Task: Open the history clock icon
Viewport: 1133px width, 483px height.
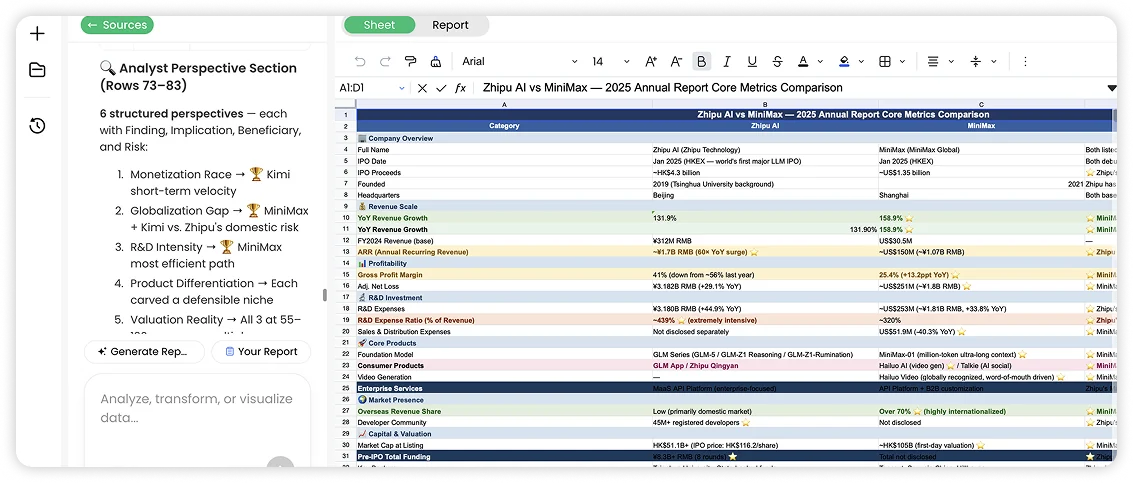Action: (37, 125)
